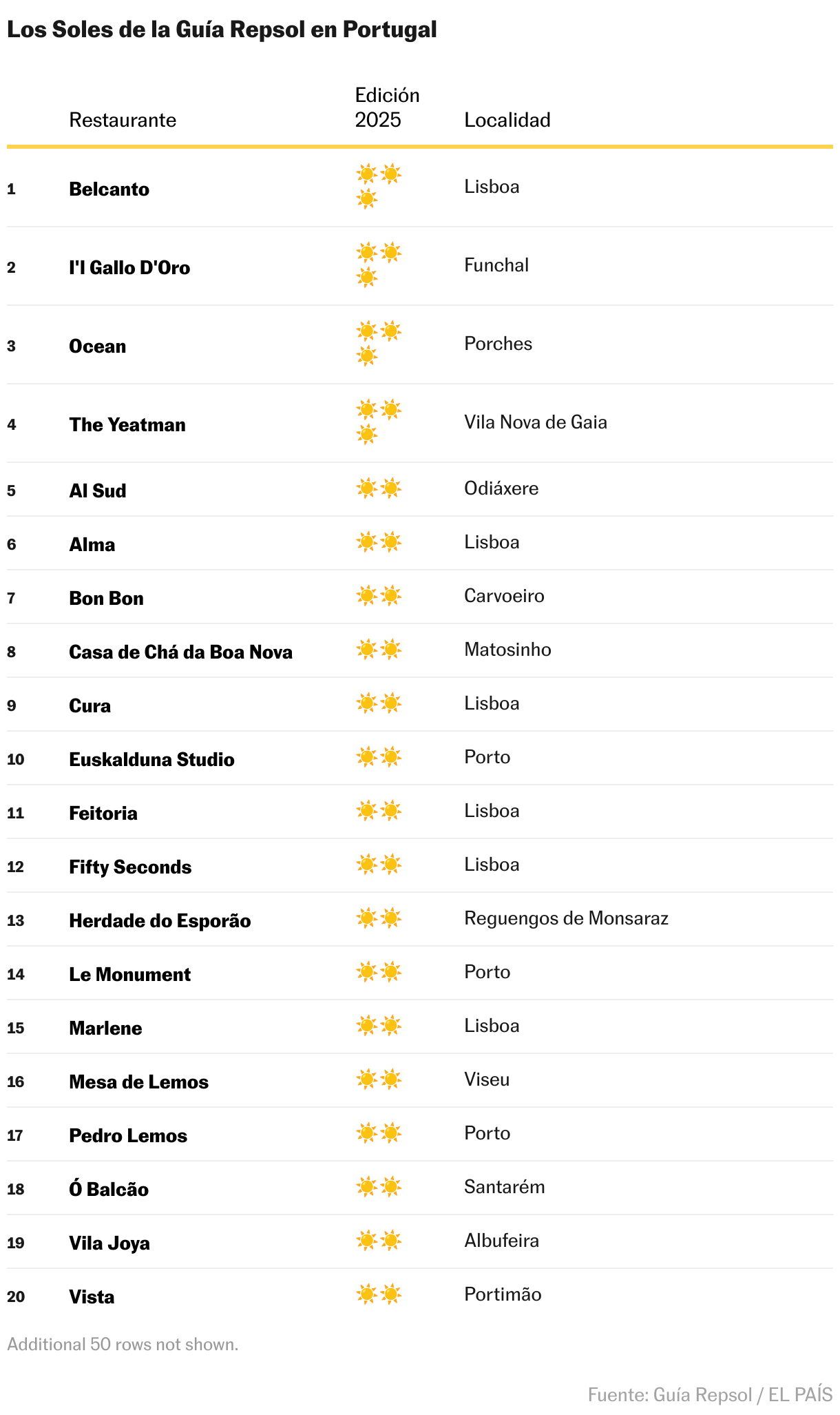The height and width of the screenshot is (1415, 840).
Task: Click the two suns next to Al Sud
Action: point(379,488)
